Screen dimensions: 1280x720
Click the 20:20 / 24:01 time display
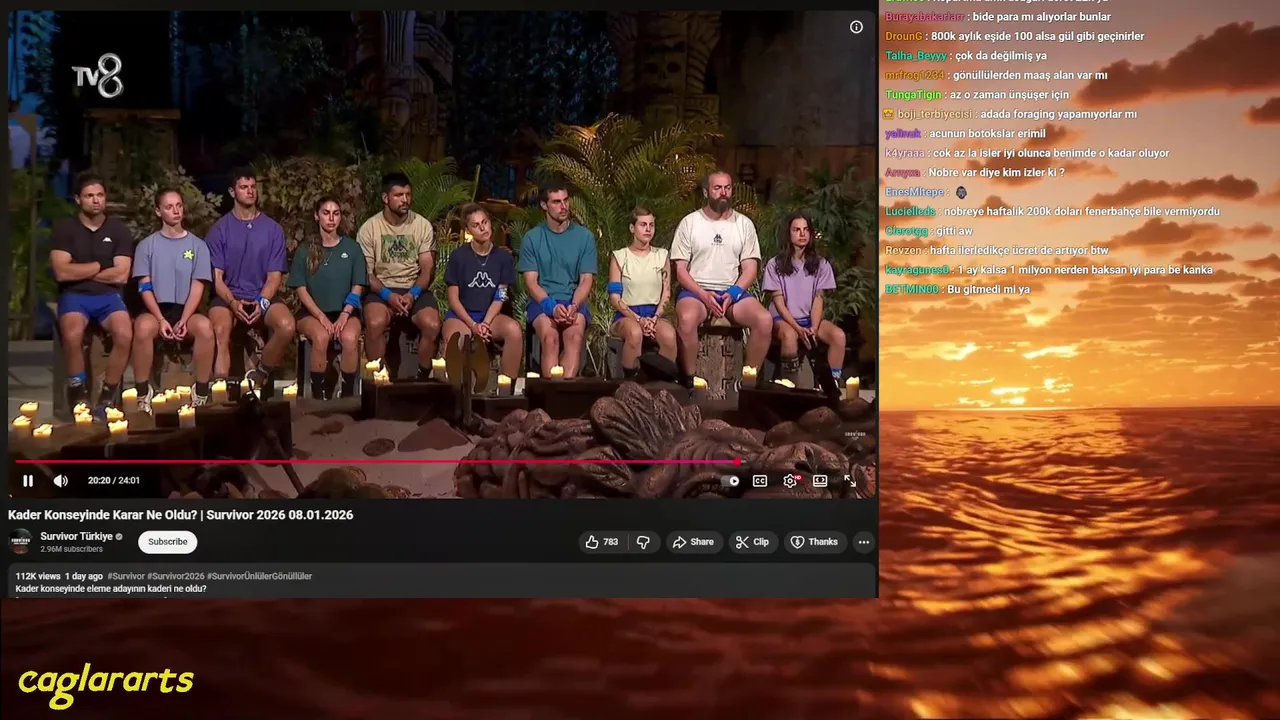coord(114,481)
